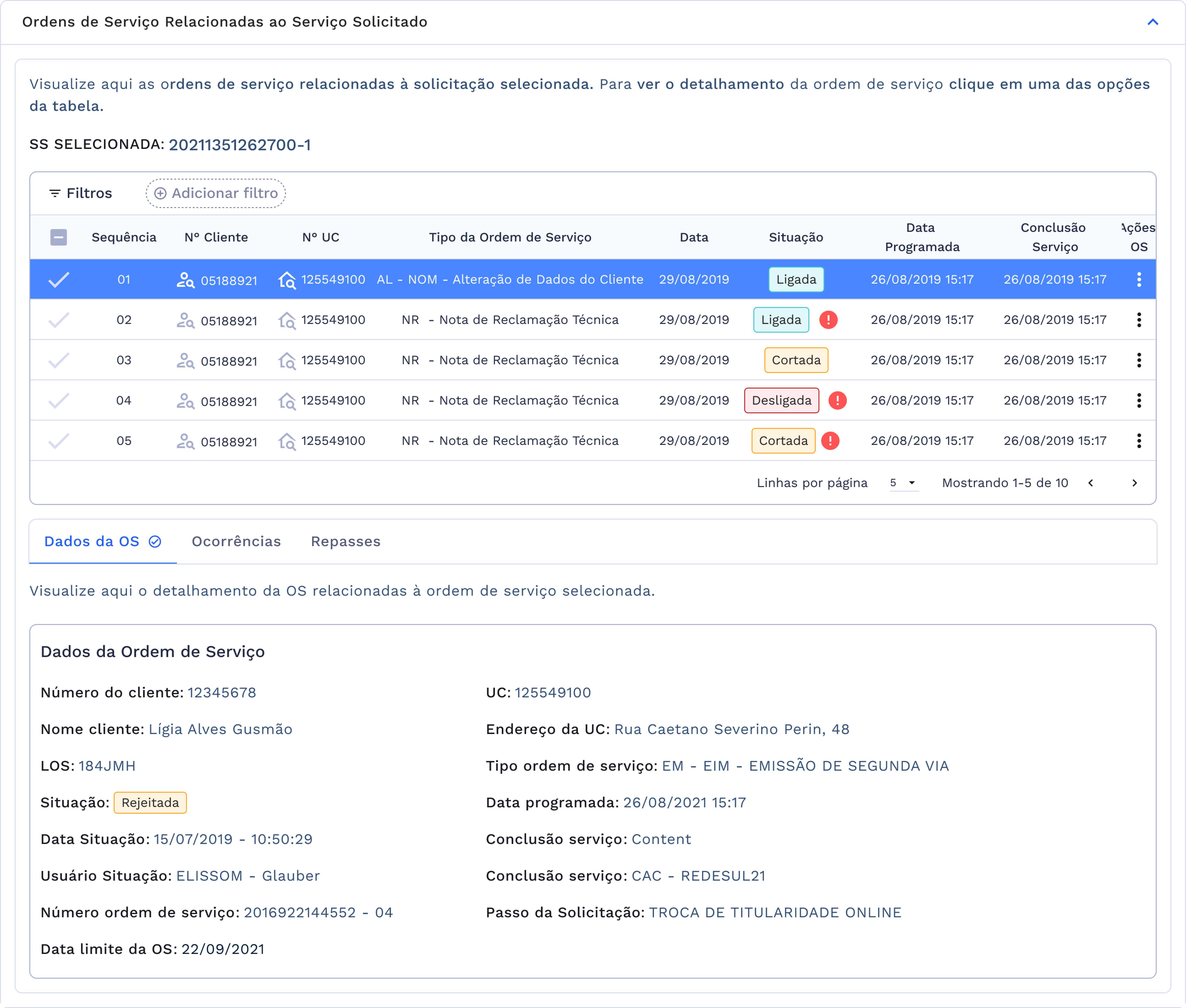The image size is (1186, 1008).
Task: Click client search icon in row 01
Action: (185, 280)
